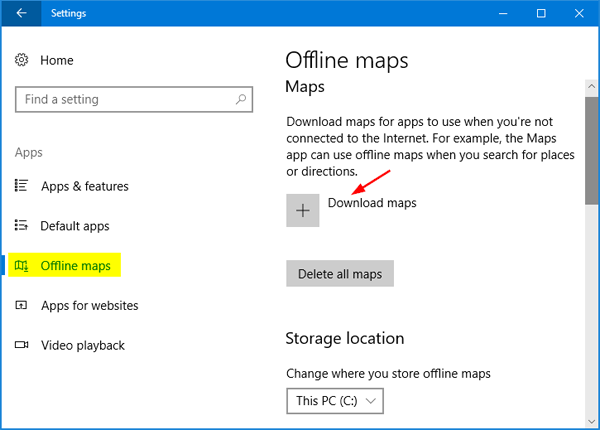The height and width of the screenshot is (430, 600).
Task: Click the Default apps sidebar icon
Action: tap(22, 226)
